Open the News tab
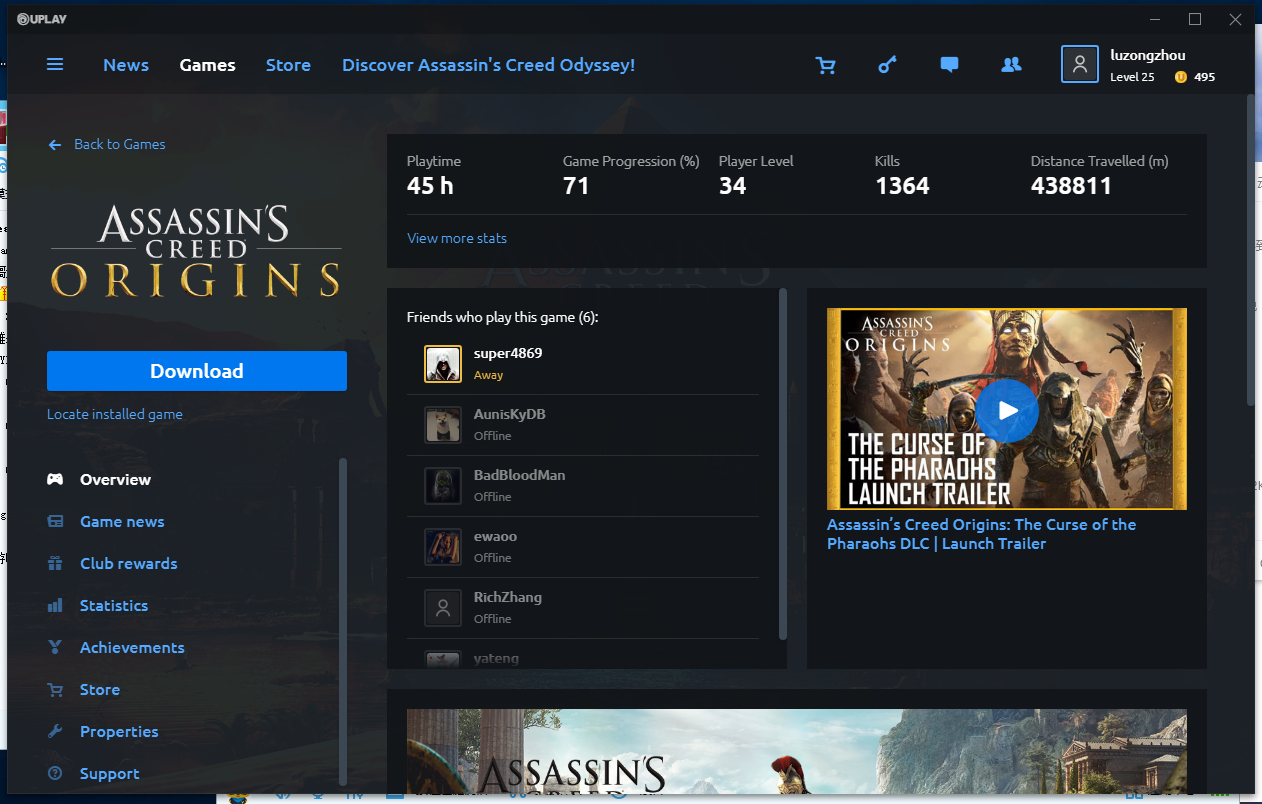1262x804 pixels. pos(126,65)
